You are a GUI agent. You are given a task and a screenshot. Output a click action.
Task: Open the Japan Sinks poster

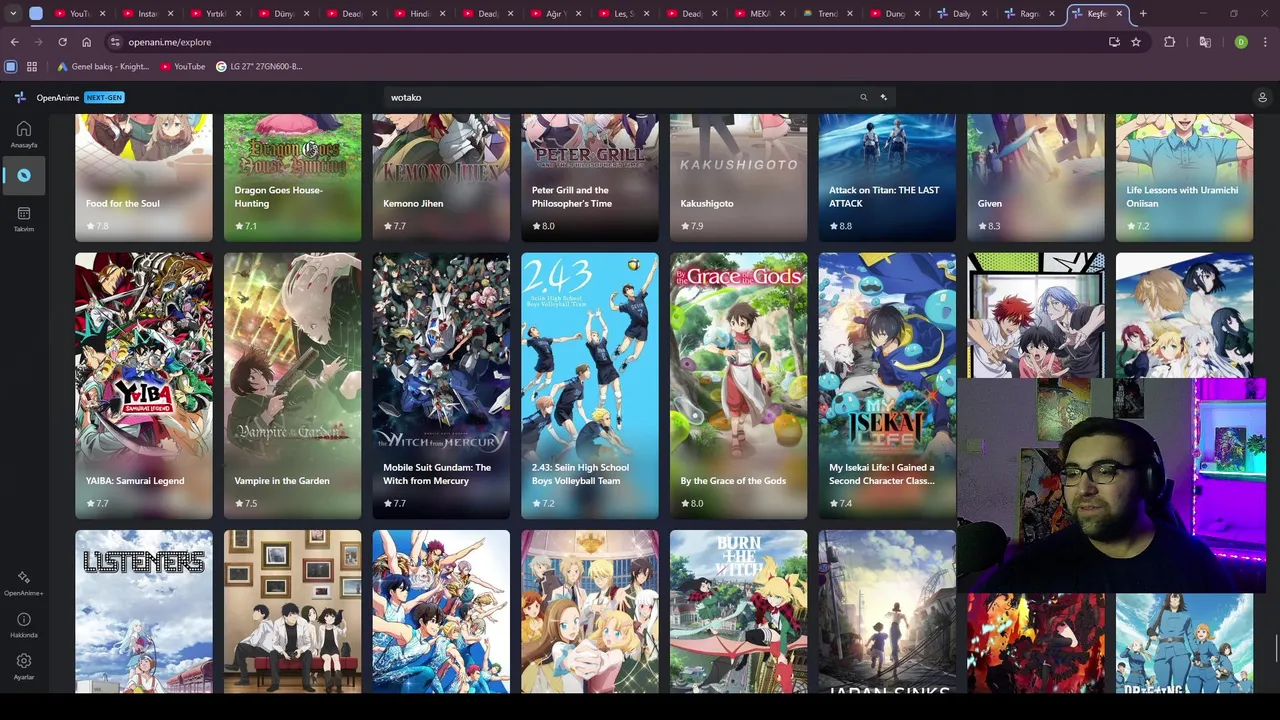pos(887,612)
